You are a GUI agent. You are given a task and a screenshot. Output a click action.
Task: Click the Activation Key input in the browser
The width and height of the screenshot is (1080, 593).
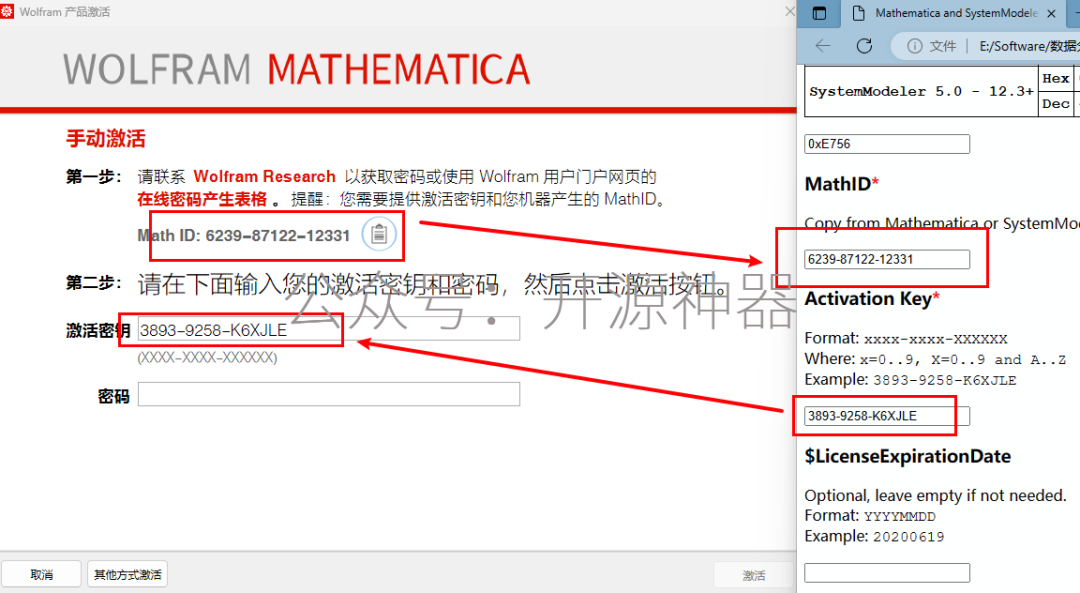tap(887, 416)
